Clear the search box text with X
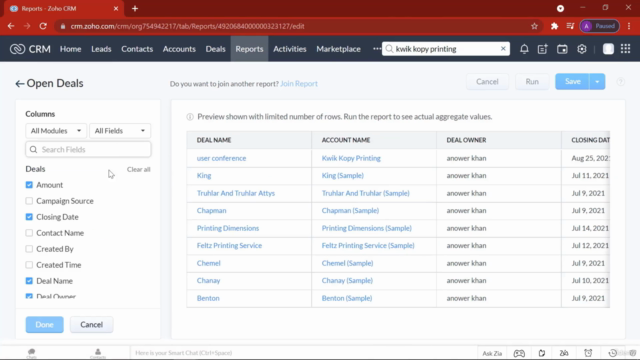640x360 pixels. click(x=503, y=49)
